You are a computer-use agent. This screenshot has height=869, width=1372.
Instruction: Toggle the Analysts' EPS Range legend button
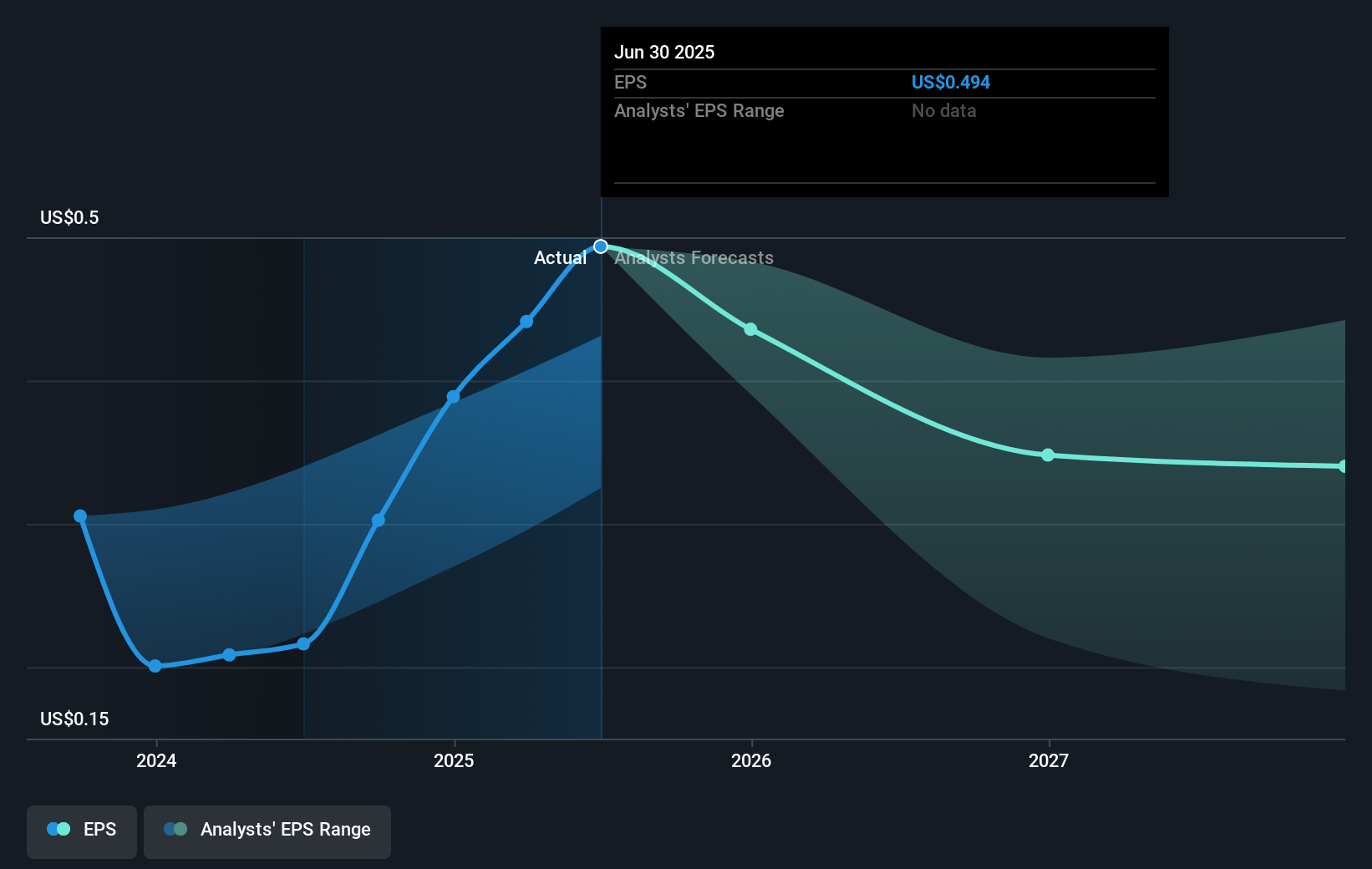(267, 831)
